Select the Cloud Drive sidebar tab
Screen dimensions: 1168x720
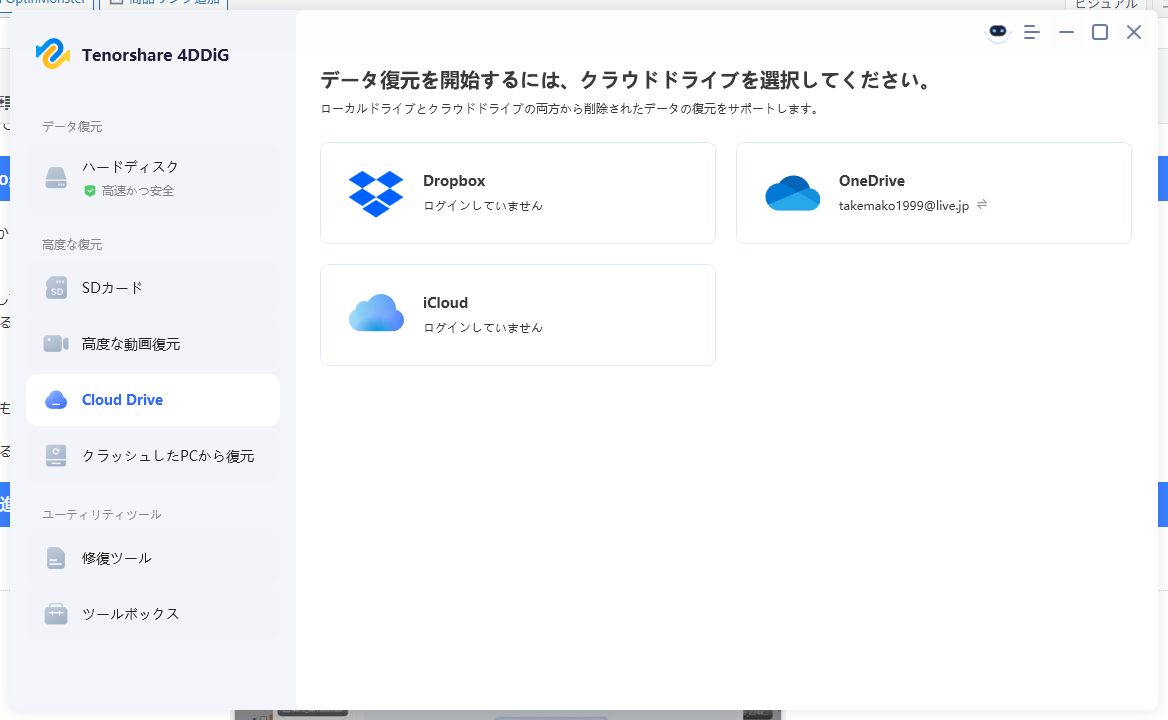[x=153, y=400]
